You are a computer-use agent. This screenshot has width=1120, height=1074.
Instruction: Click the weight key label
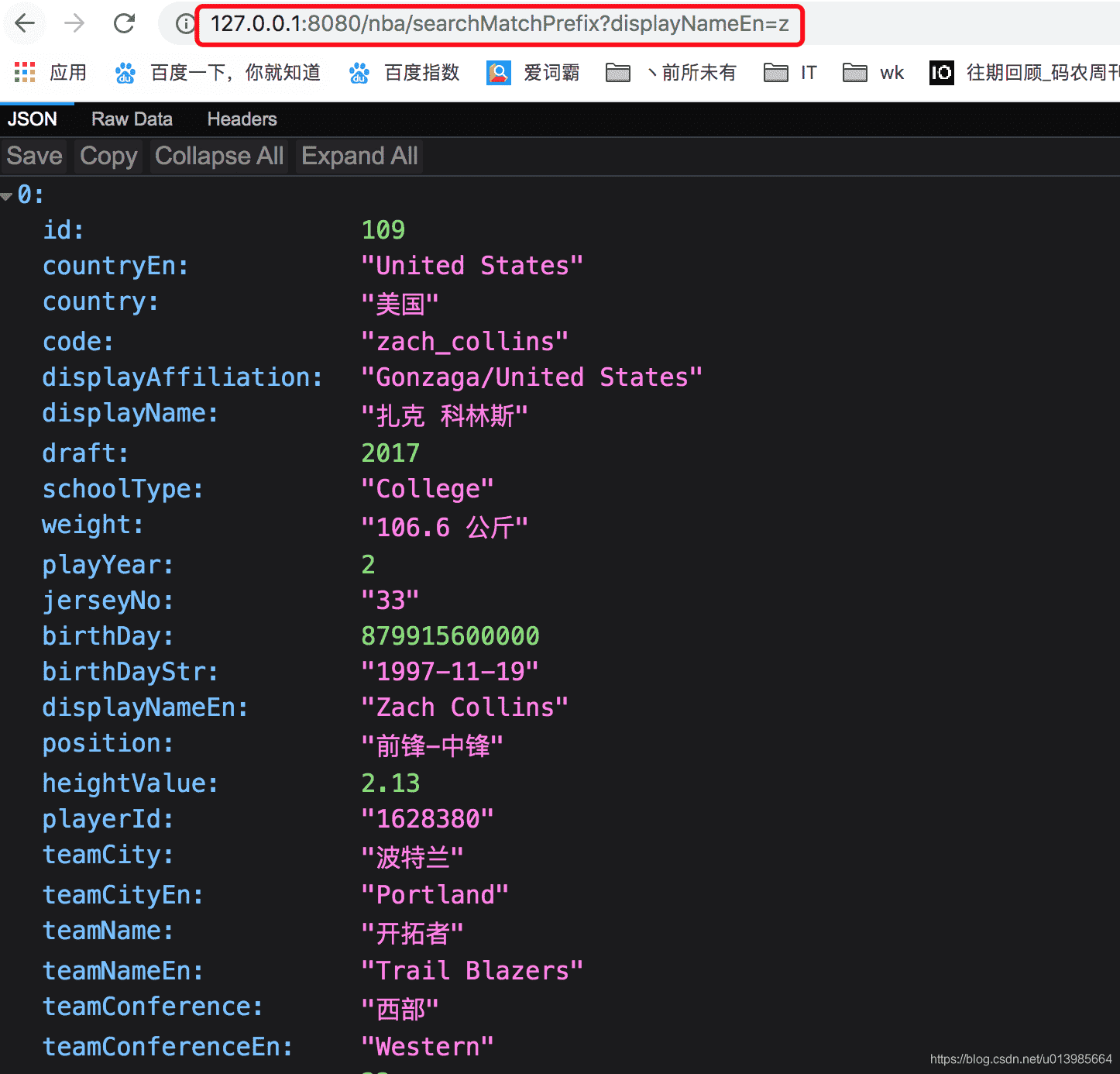tap(93, 525)
